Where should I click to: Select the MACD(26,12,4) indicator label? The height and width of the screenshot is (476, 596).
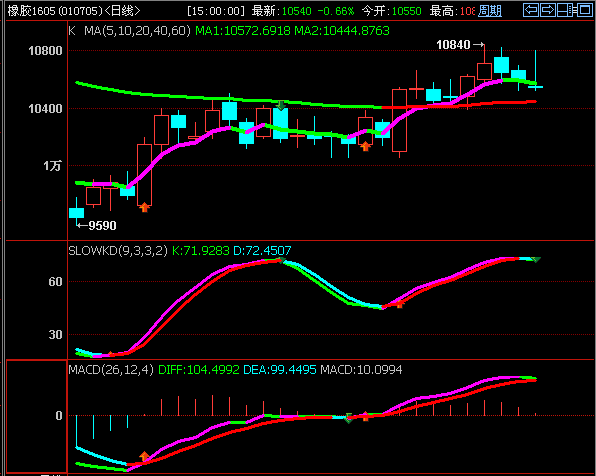[x=111, y=370]
